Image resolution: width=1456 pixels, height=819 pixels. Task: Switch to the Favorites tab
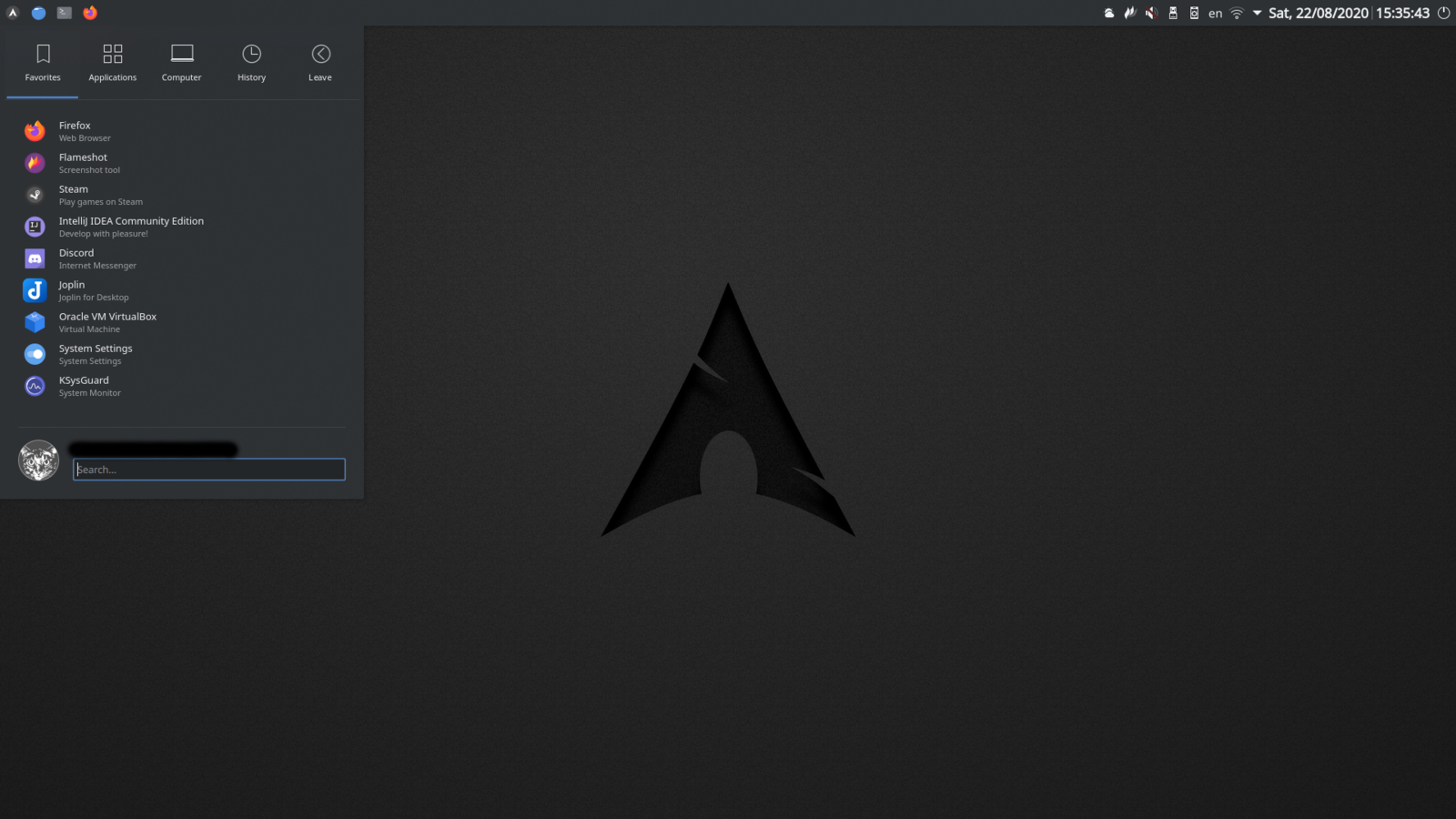click(43, 63)
